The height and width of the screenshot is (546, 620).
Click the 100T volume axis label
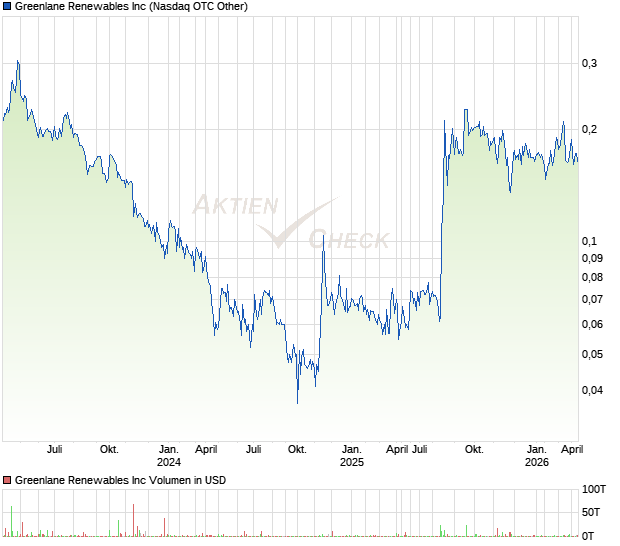[594, 489]
